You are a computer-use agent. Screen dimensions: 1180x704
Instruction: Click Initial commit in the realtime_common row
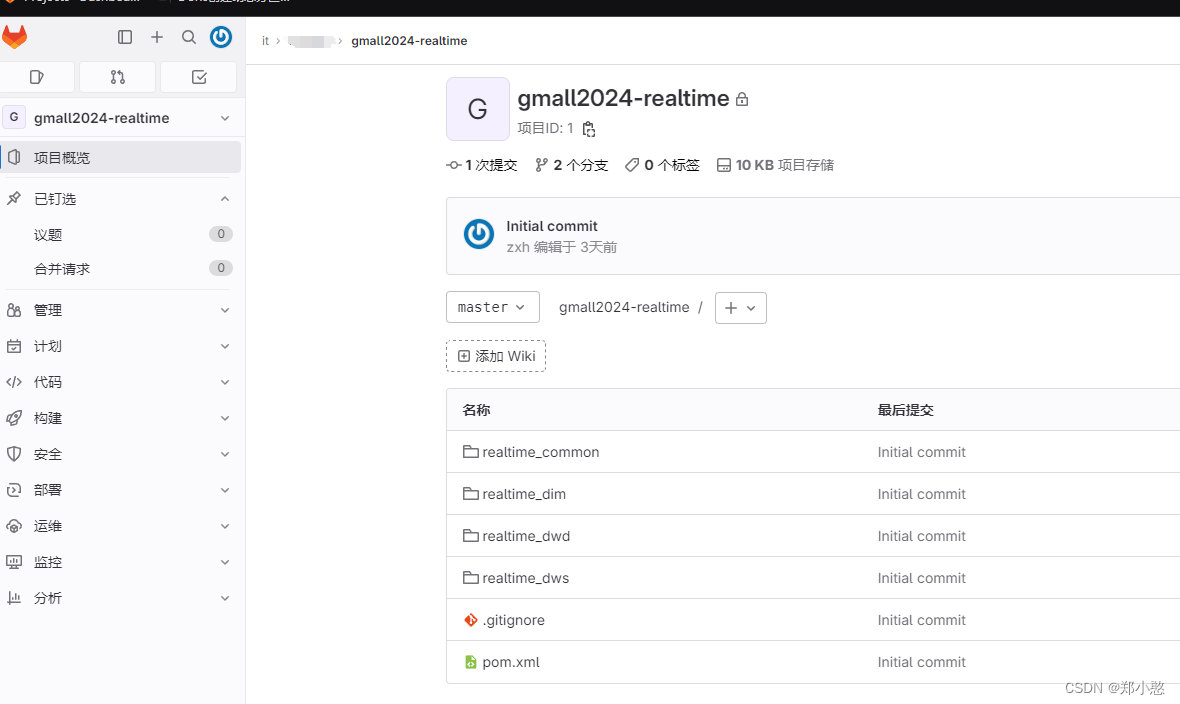pyautogui.click(x=921, y=452)
